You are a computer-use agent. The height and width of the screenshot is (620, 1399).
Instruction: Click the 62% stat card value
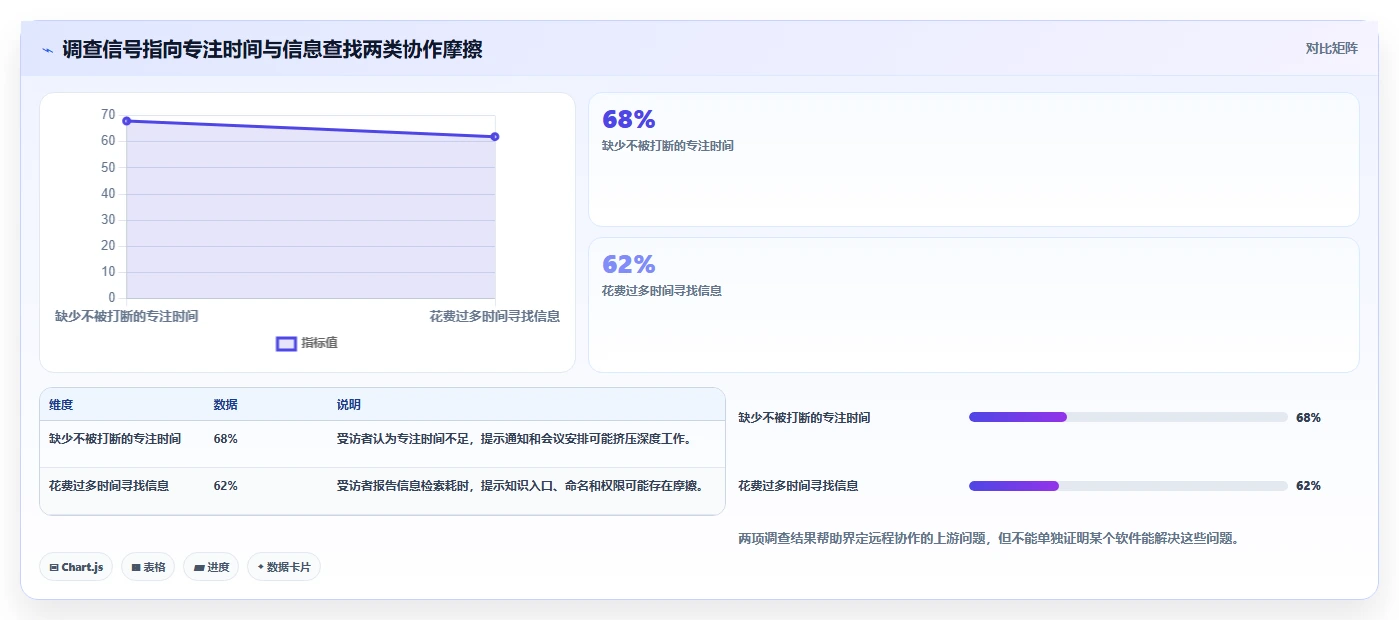628,264
